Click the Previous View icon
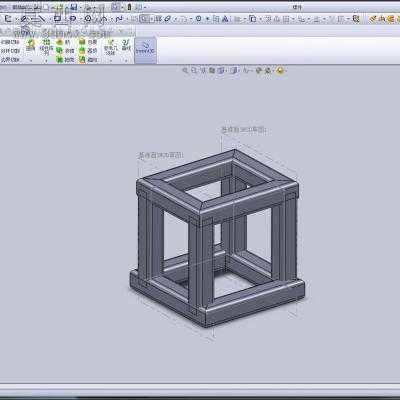 point(203,70)
